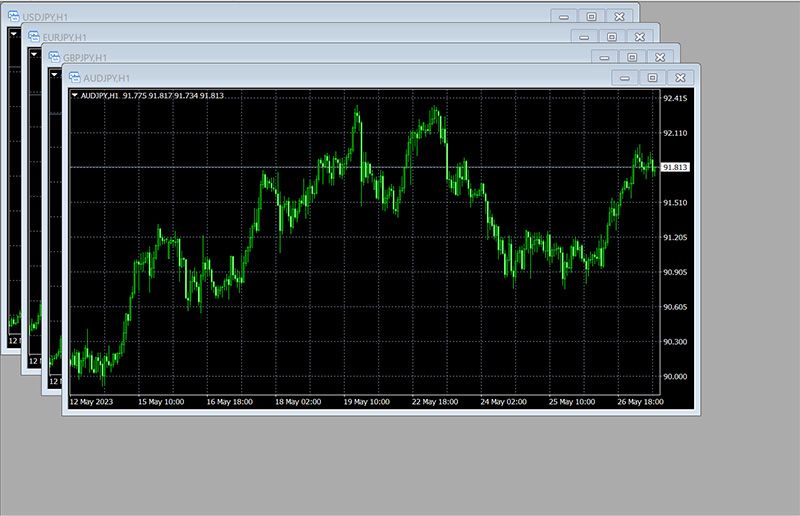
Task: Close the USDJPY,H1 chart window
Action: (620, 16)
